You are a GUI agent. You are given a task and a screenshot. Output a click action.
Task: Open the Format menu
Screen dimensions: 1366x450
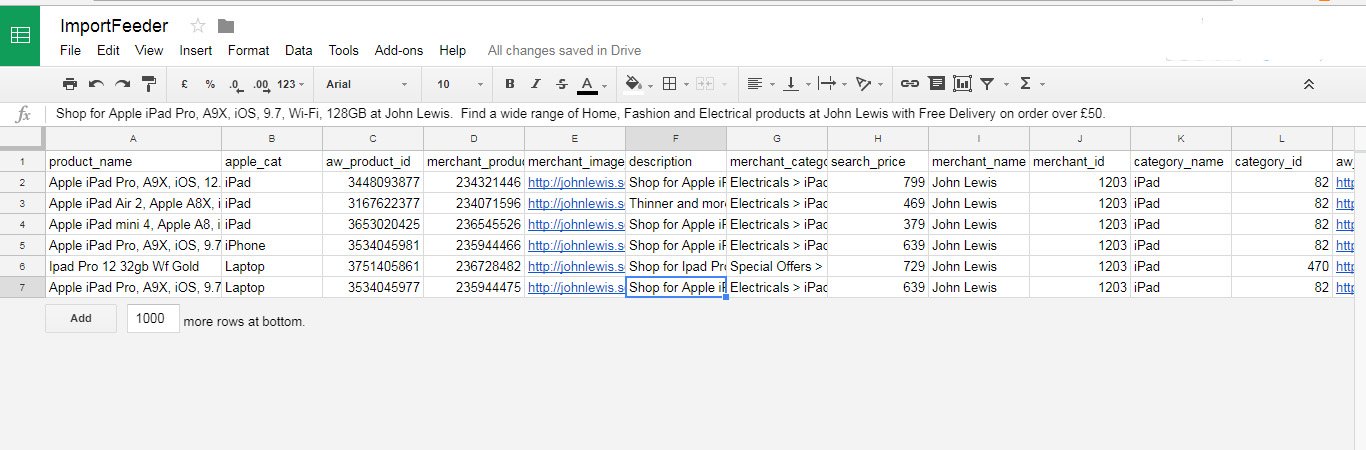pyautogui.click(x=248, y=50)
